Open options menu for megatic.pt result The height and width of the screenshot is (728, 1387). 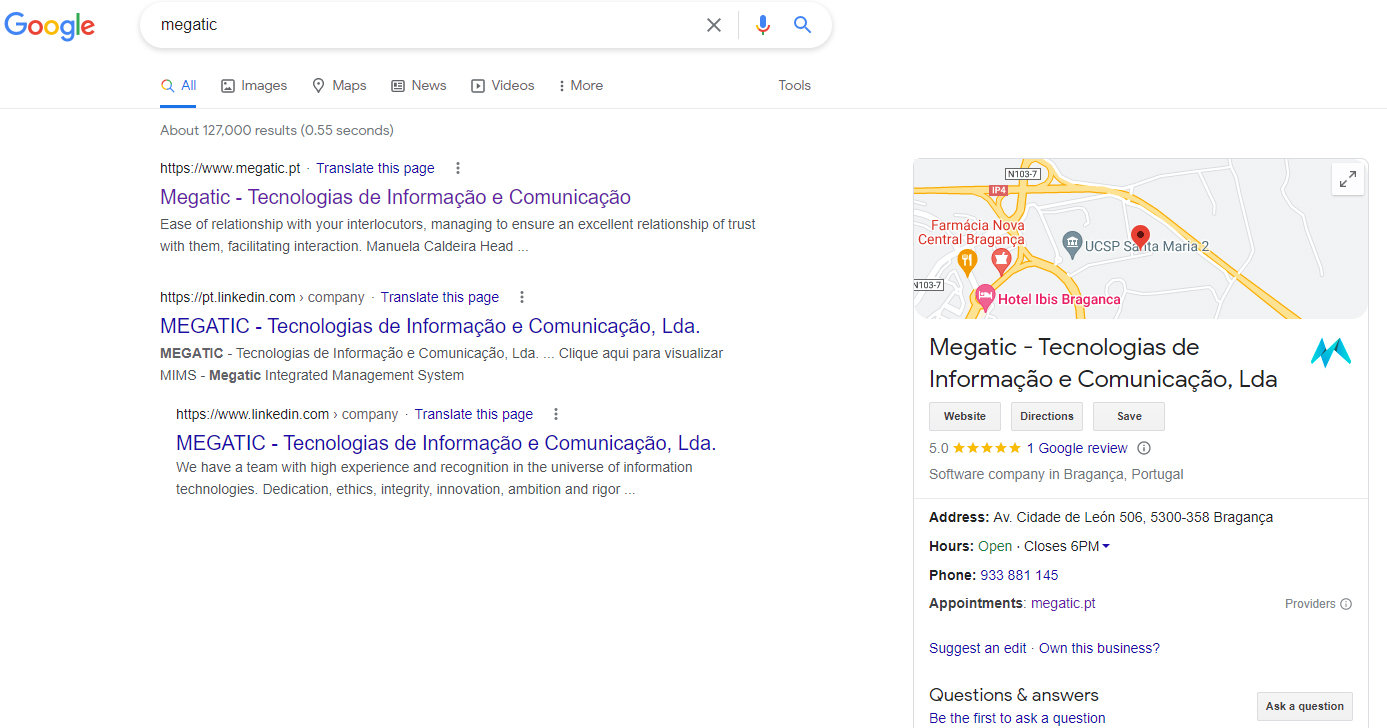tap(458, 168)
